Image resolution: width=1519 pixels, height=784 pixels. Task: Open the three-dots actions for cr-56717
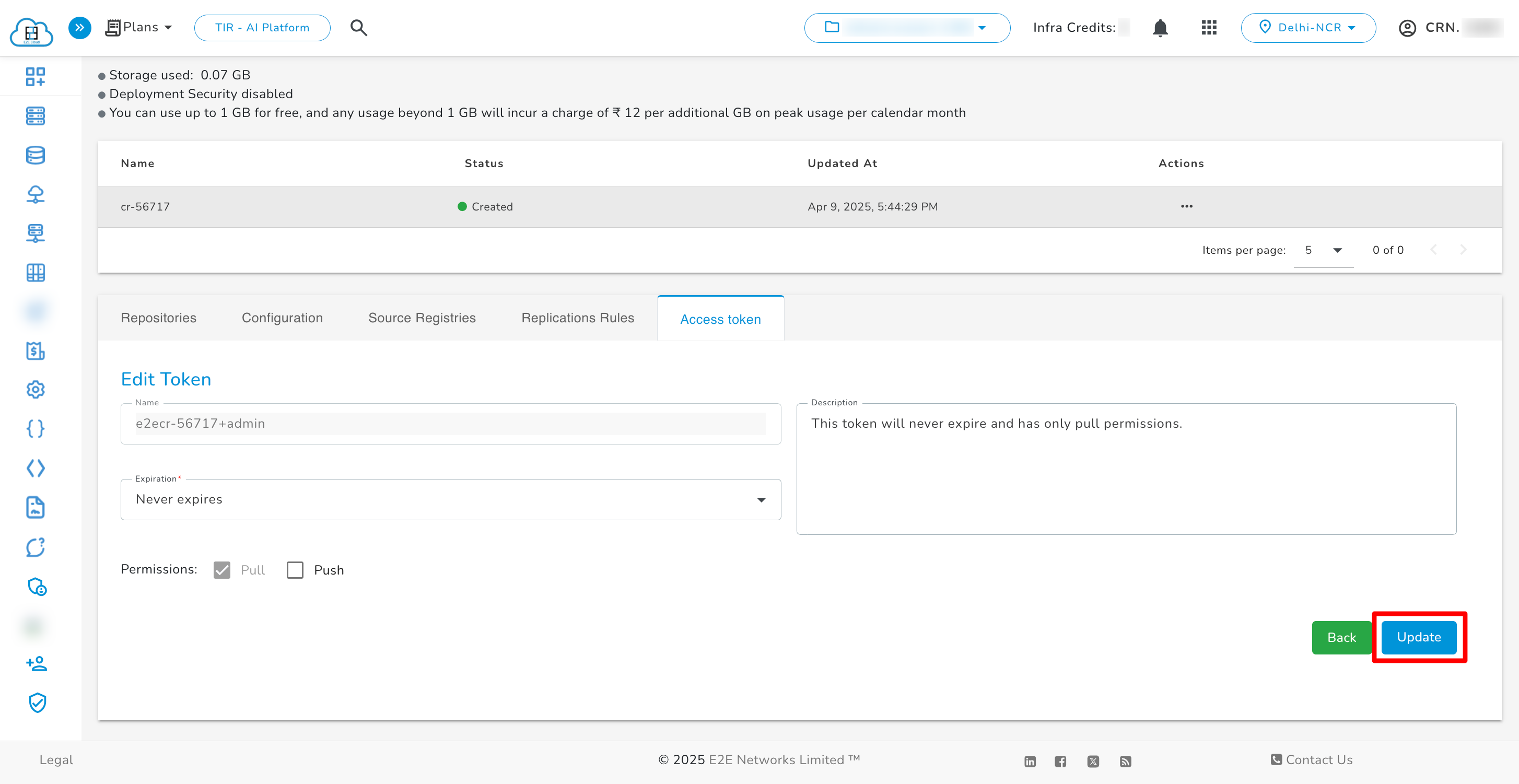coord(1186,206)
